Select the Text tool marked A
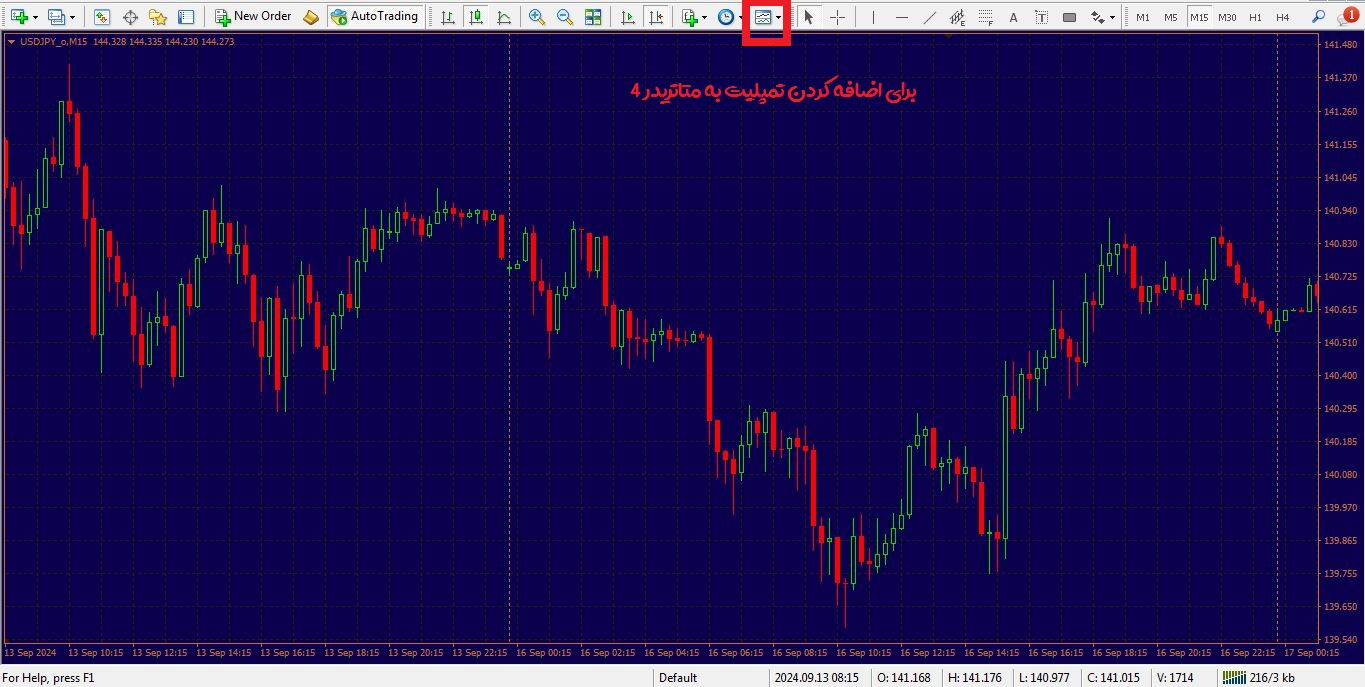 (x=1014, y=17)
